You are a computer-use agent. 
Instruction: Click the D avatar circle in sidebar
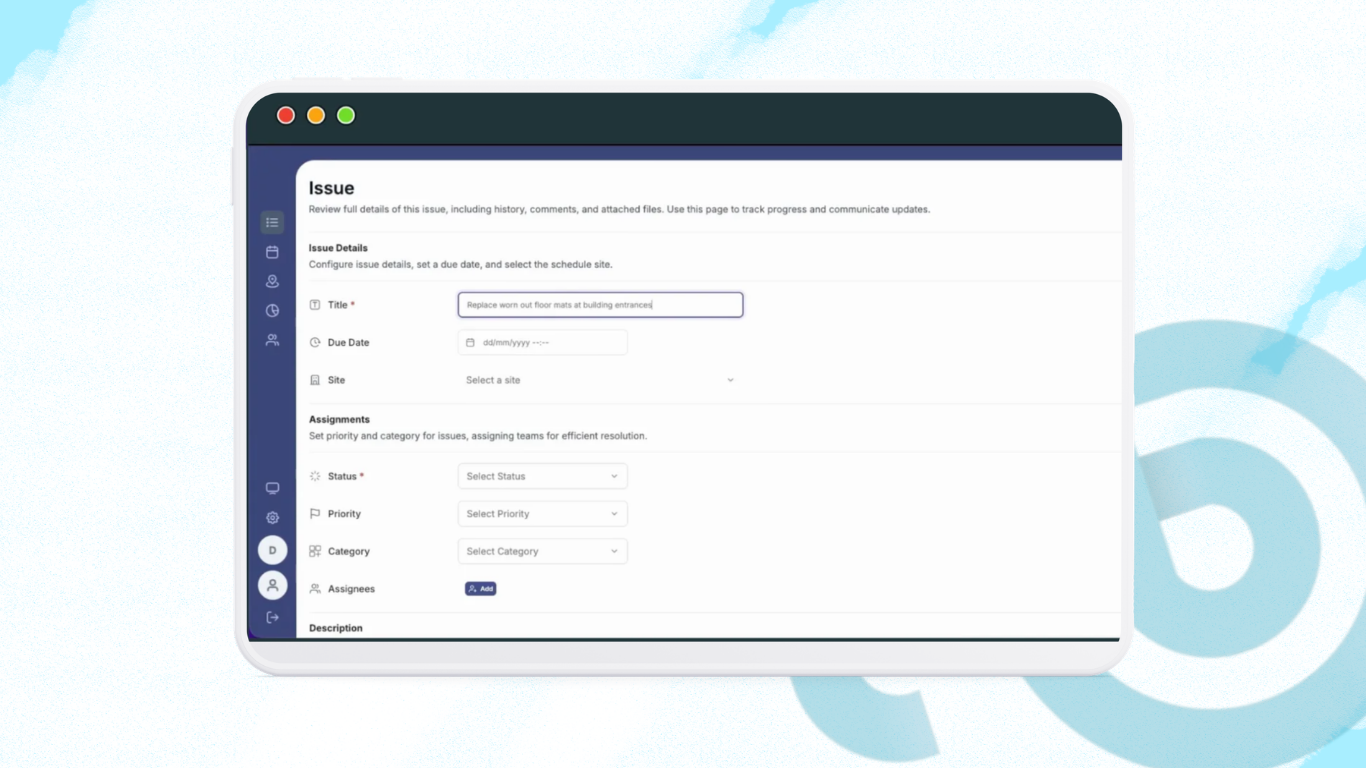(272, 550)
